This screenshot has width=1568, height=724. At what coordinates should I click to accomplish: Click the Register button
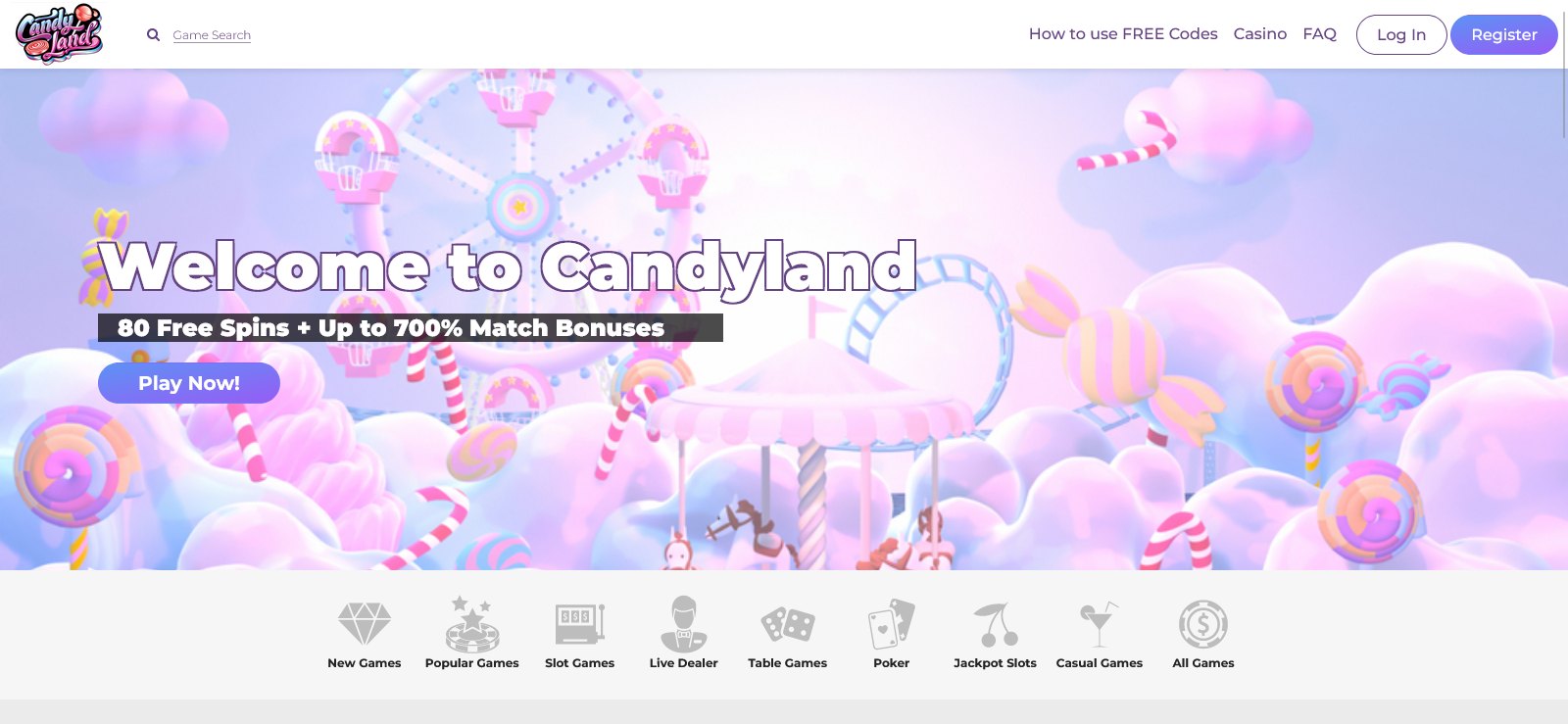(1504, 34)
